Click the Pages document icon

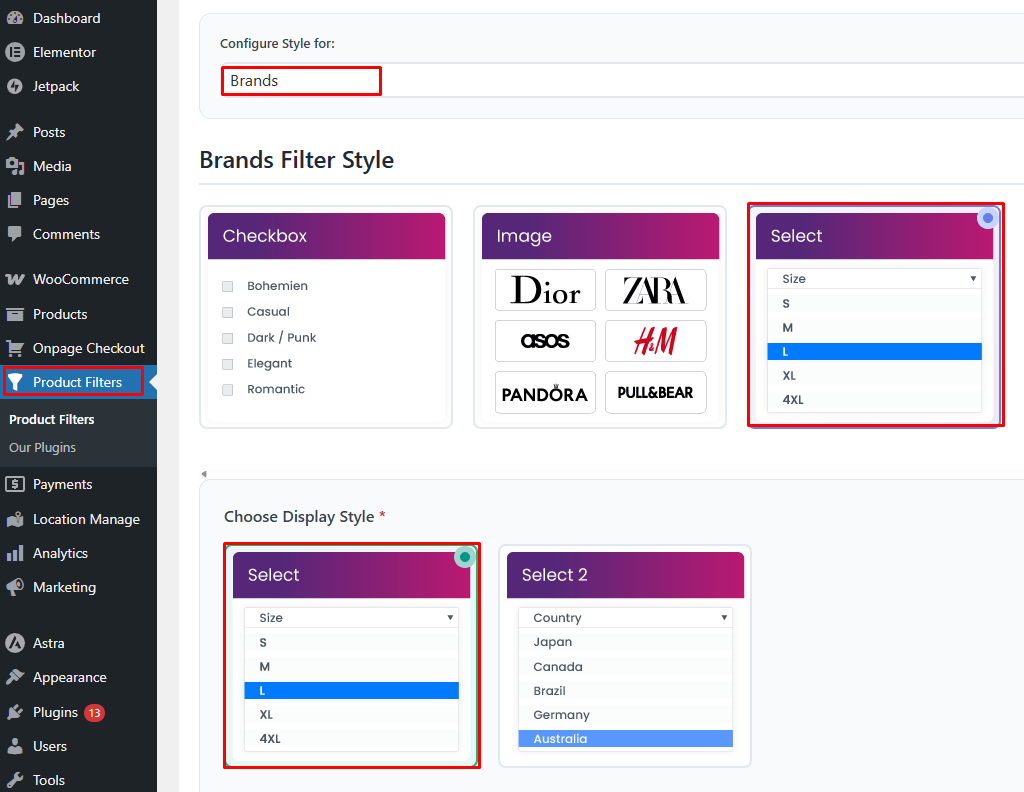[x=15, y=200]
